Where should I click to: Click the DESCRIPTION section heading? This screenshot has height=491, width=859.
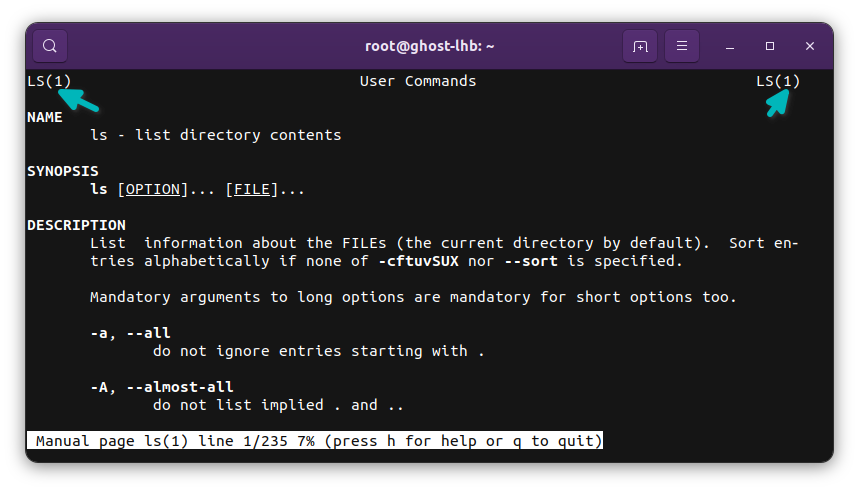(x=77, y=225)
